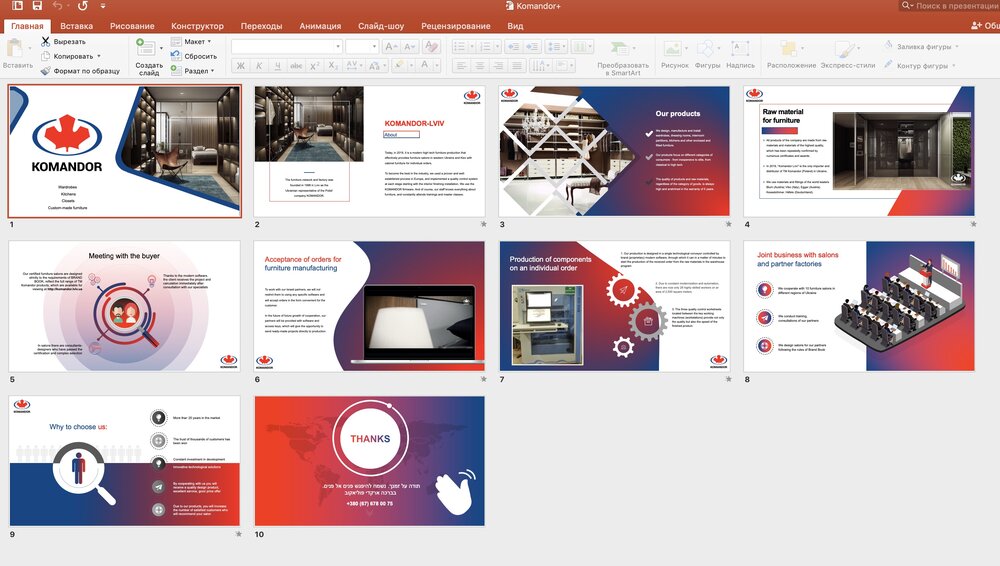The image size is (1000, 566).
Task: Toggle italic formatting (К)
Action: pyautogui.click(x=259, y=66)
